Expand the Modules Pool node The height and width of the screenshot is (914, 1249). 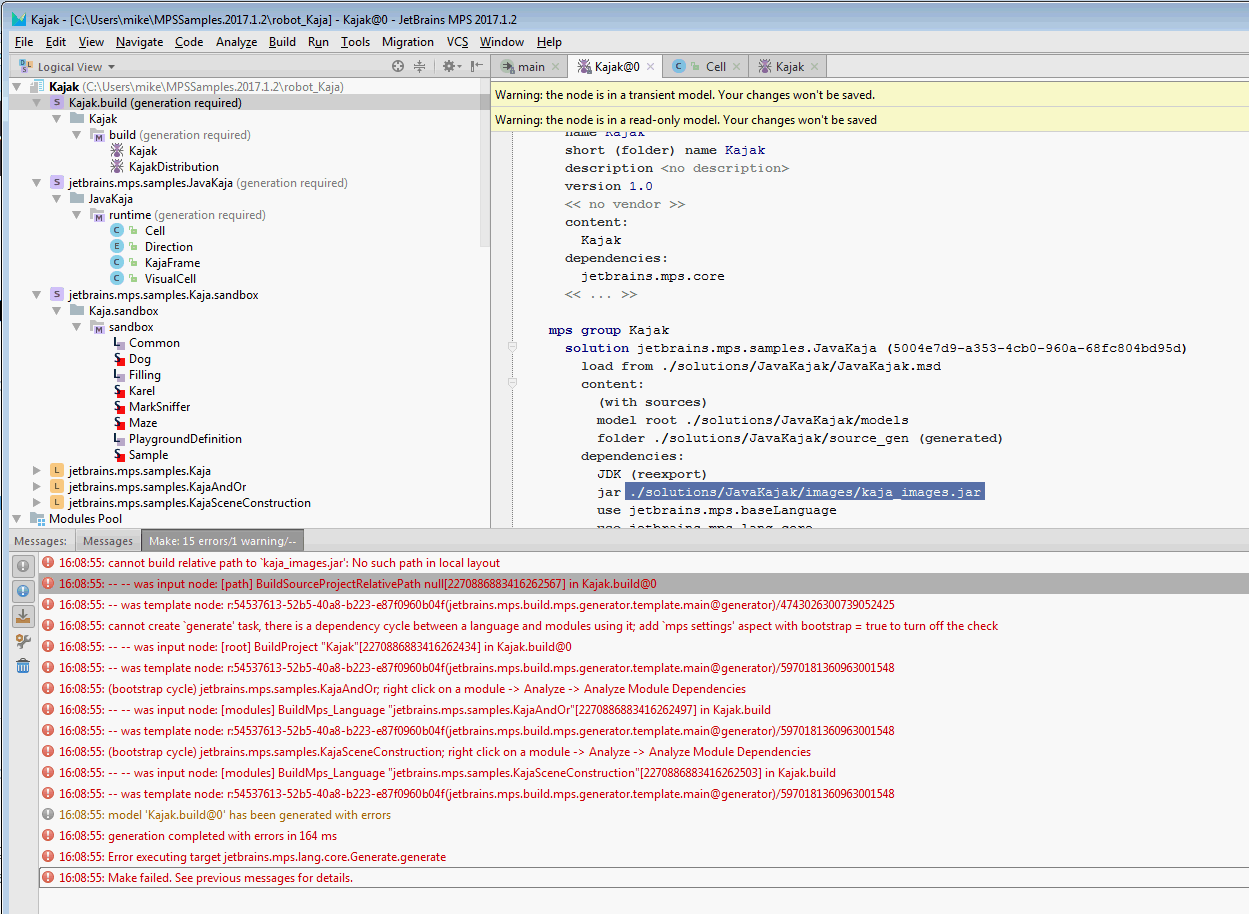[x=17, y=519]
